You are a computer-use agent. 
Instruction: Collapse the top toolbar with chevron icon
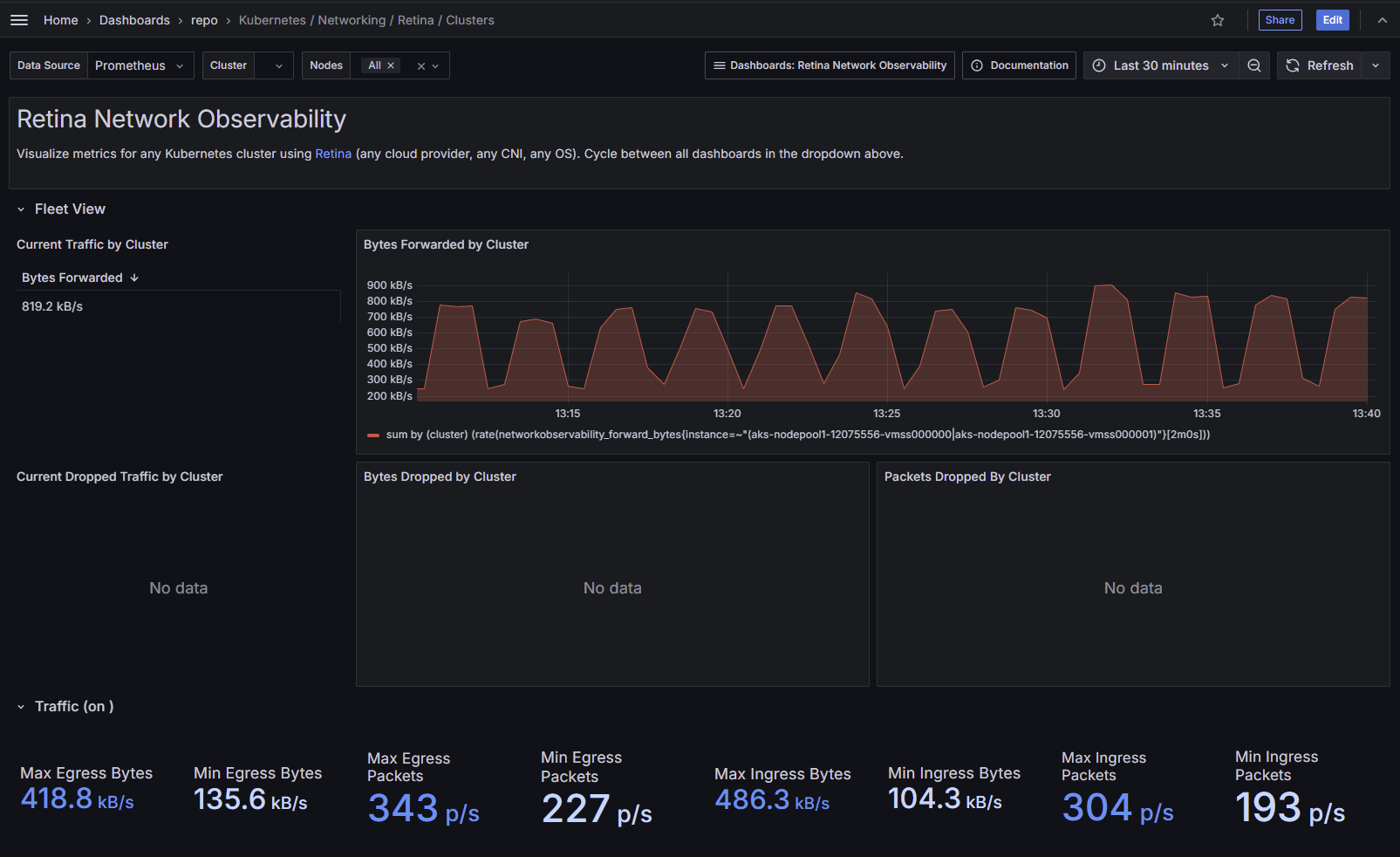(1382, 20)
